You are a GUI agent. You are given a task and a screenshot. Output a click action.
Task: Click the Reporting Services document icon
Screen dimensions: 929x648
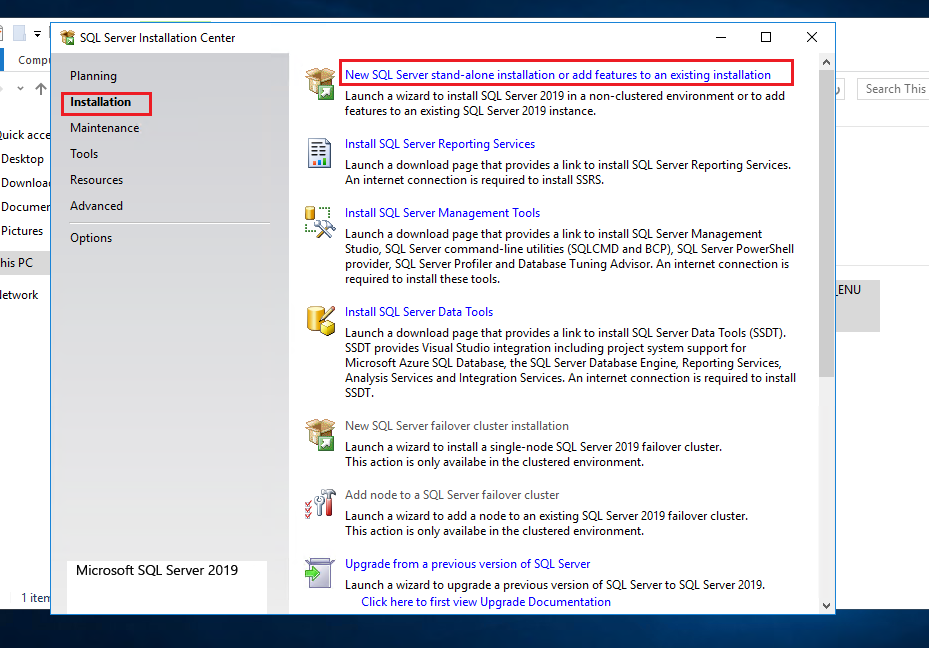point(319,153)
